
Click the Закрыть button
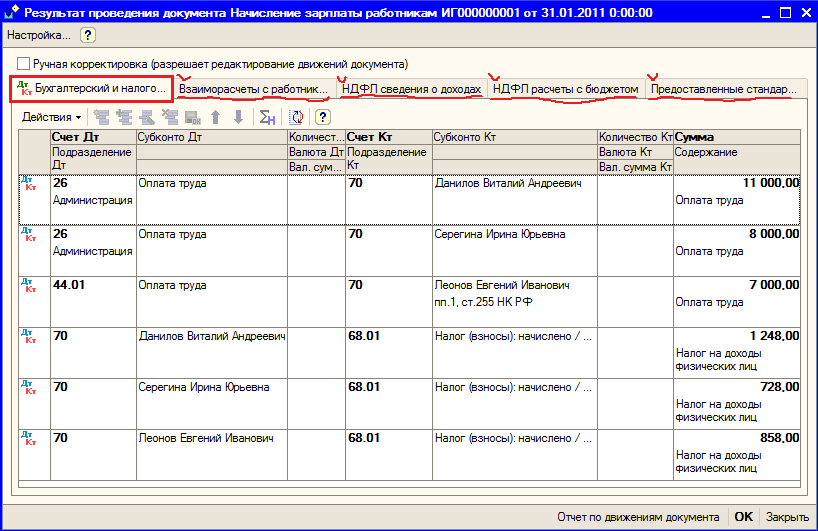(787, 517)
